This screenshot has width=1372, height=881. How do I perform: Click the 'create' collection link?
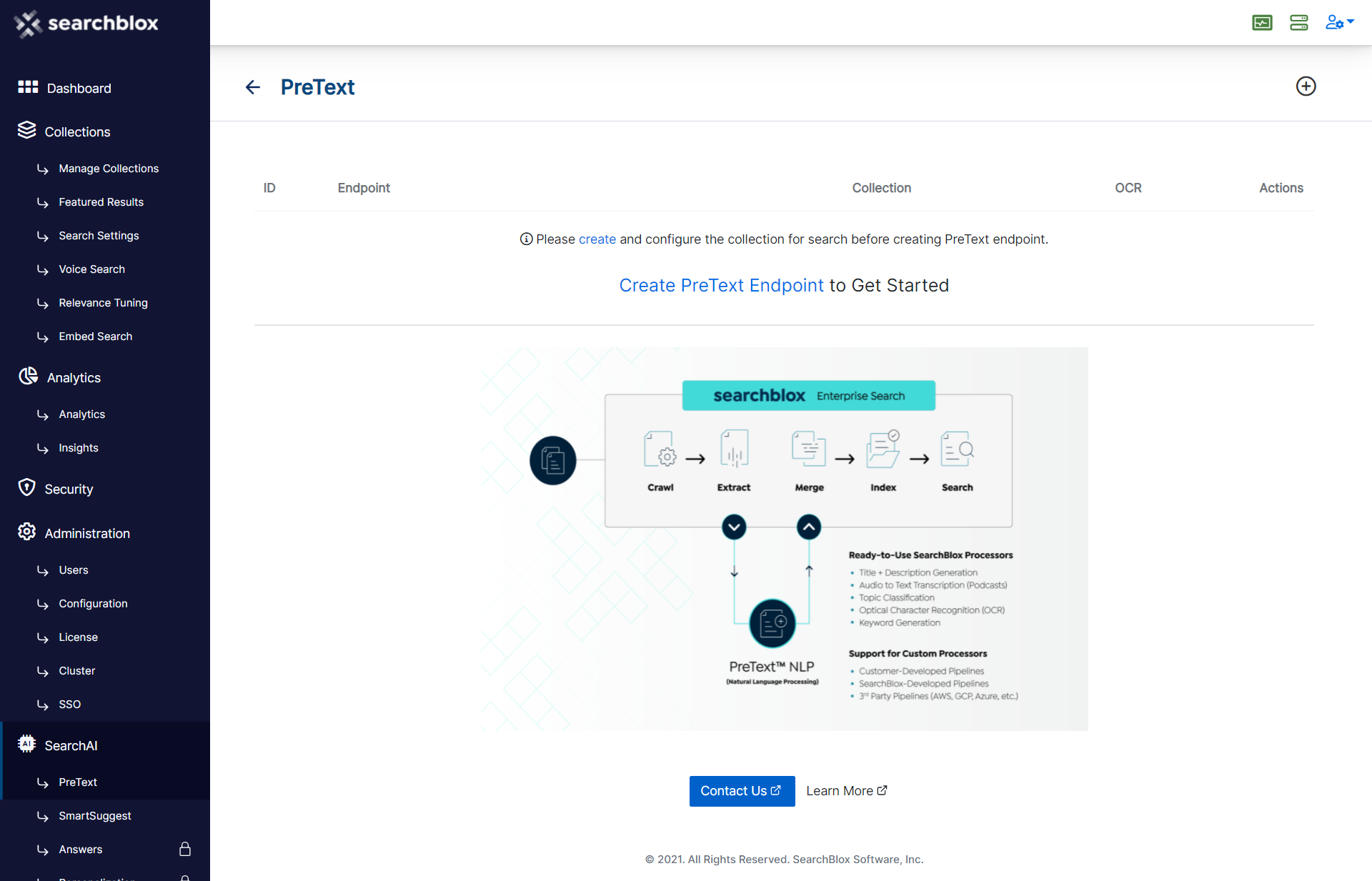point(597,239)
